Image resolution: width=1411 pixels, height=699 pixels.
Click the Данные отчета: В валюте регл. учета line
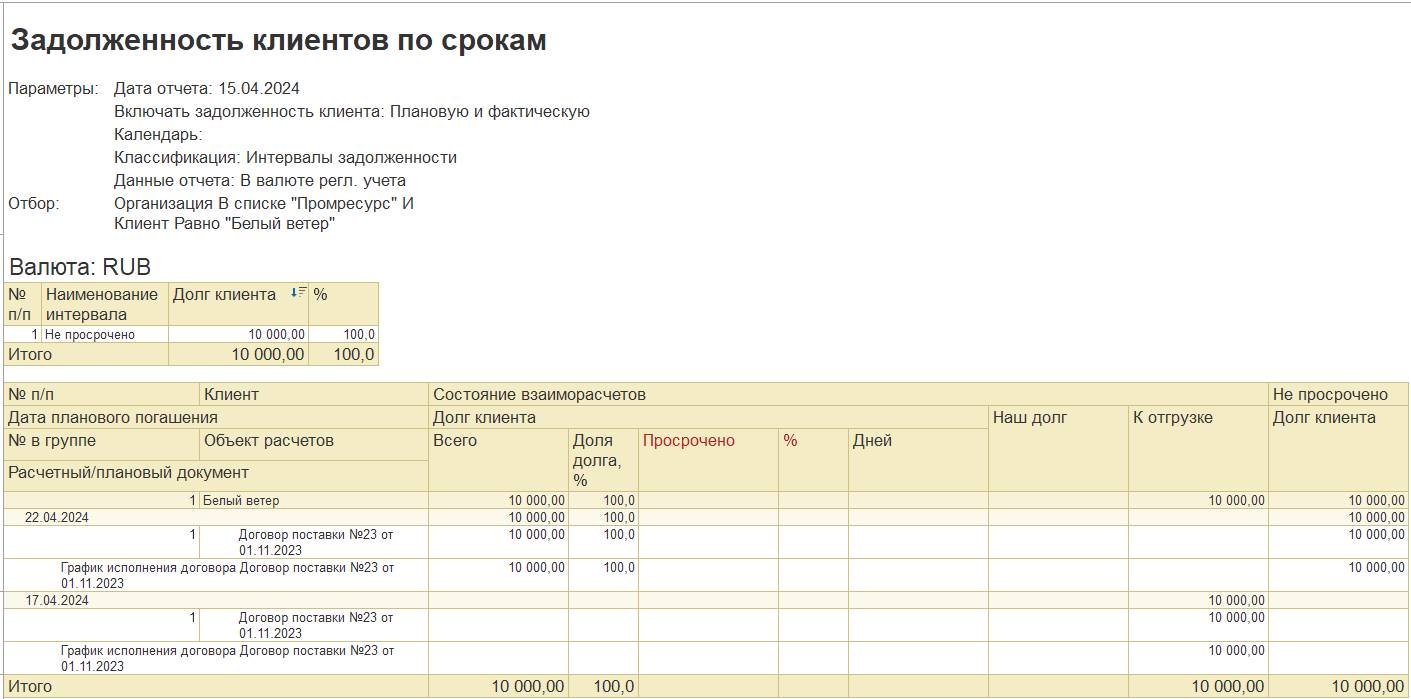click(260, 181)
